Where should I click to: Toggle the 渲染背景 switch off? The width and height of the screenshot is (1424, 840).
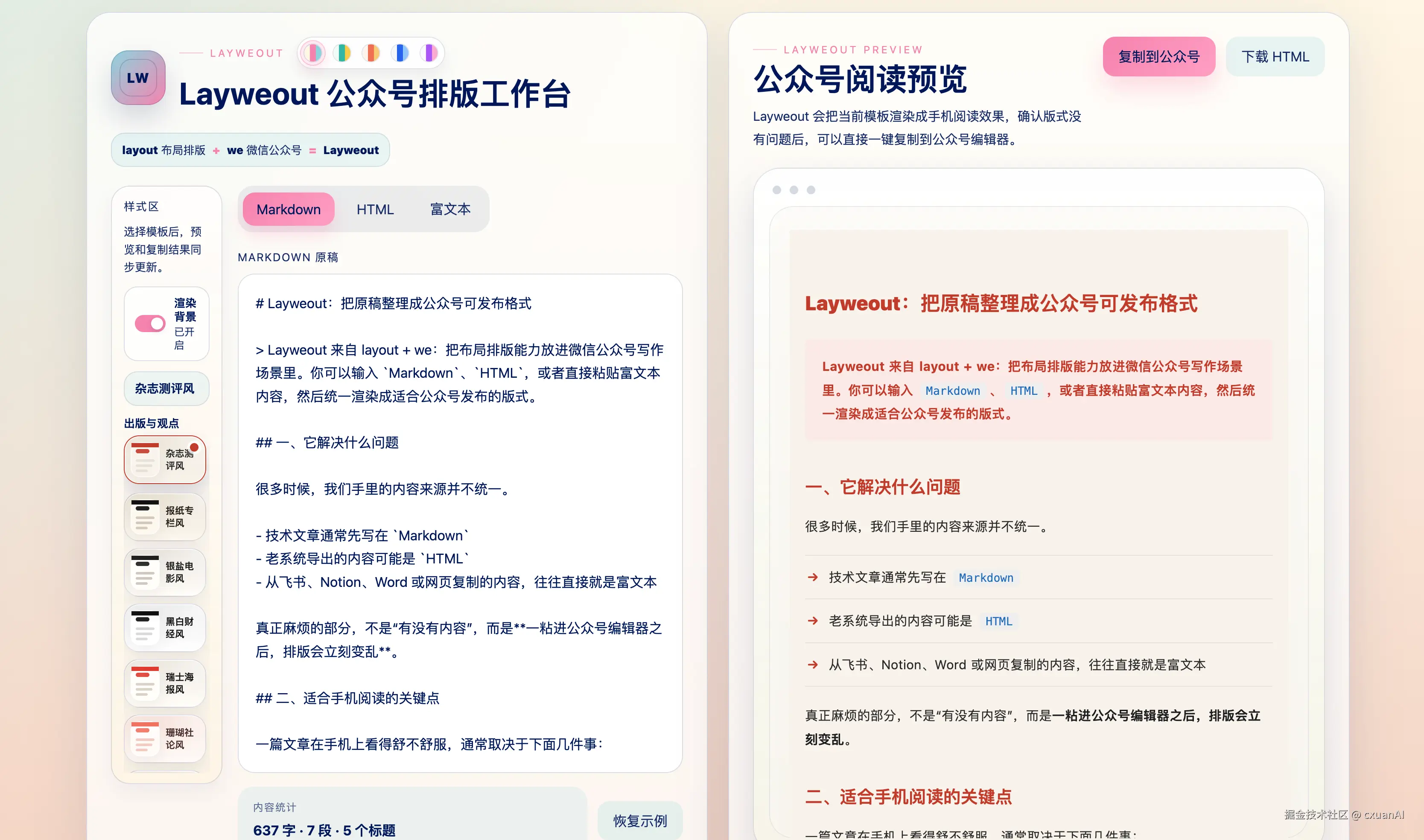coord(150,324)
